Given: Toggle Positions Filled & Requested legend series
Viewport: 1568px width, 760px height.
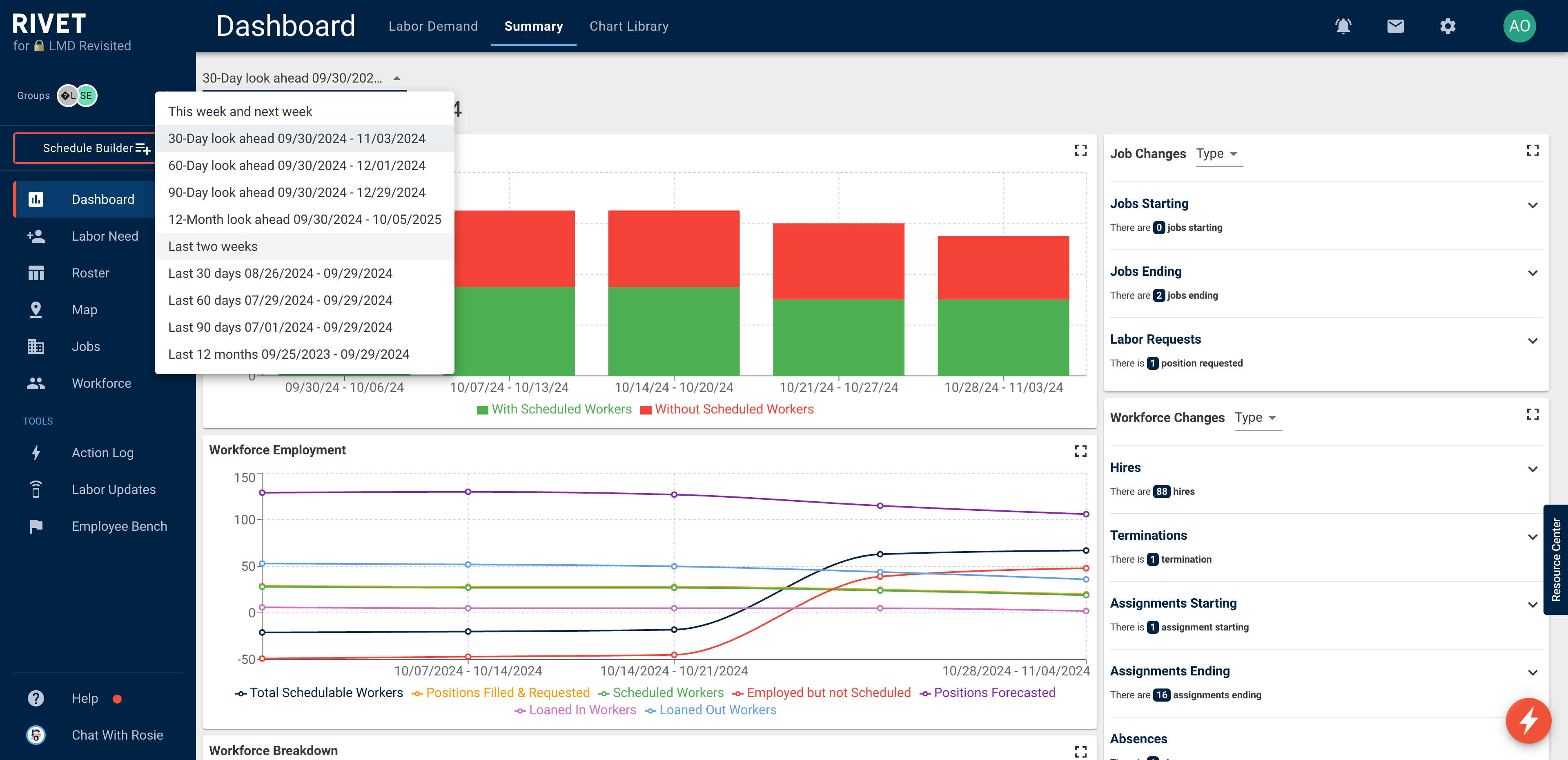Looking at the screenshot, I should click(x=500, y=693).
